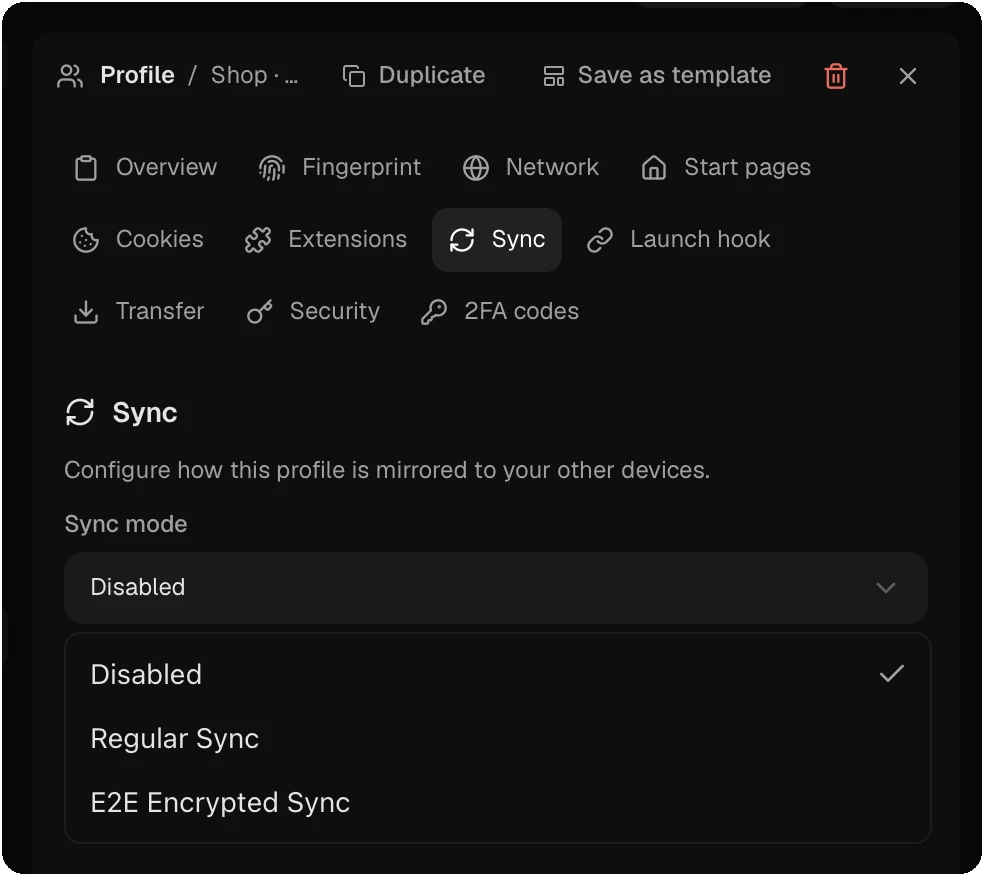Click the Sync mode dropdown chevron
This screenshot has height=876, width=984.
(x=885, y=588)
